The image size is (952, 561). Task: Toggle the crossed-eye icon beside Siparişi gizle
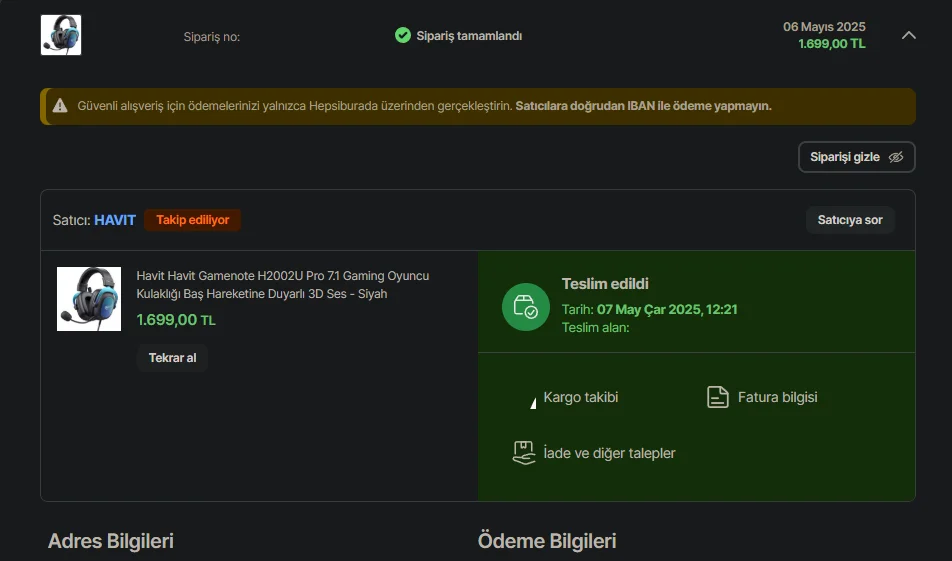pos(896,157)
